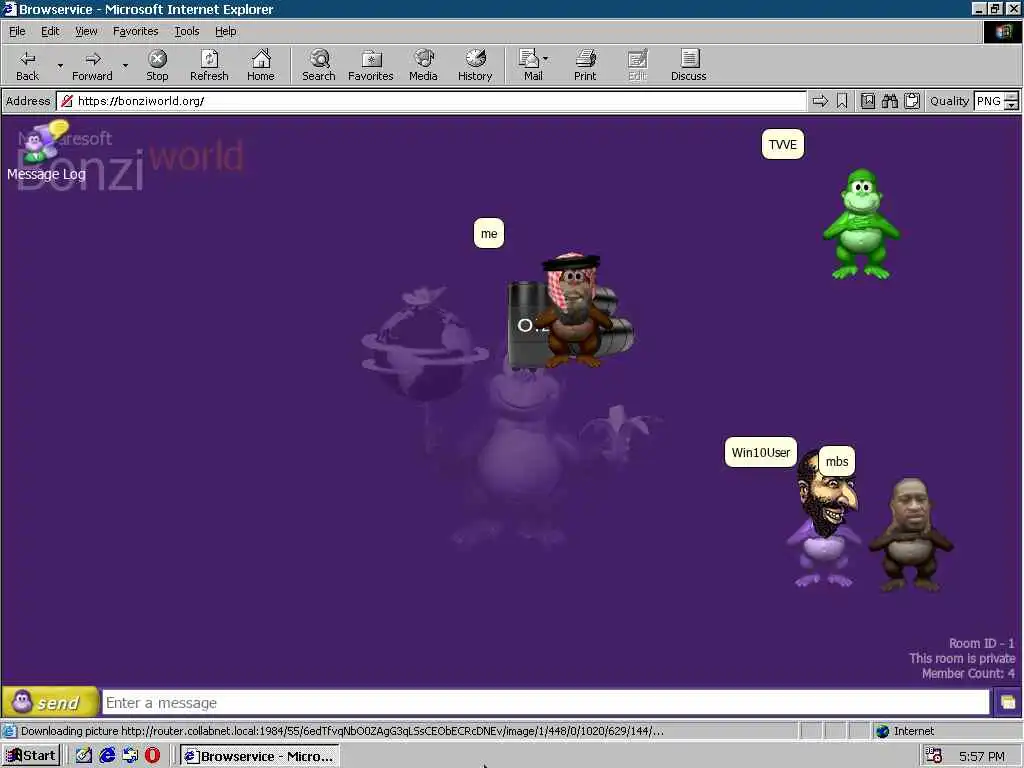Print the current page
This screenshot has height=768, width=1024.
tap(585, 65)
